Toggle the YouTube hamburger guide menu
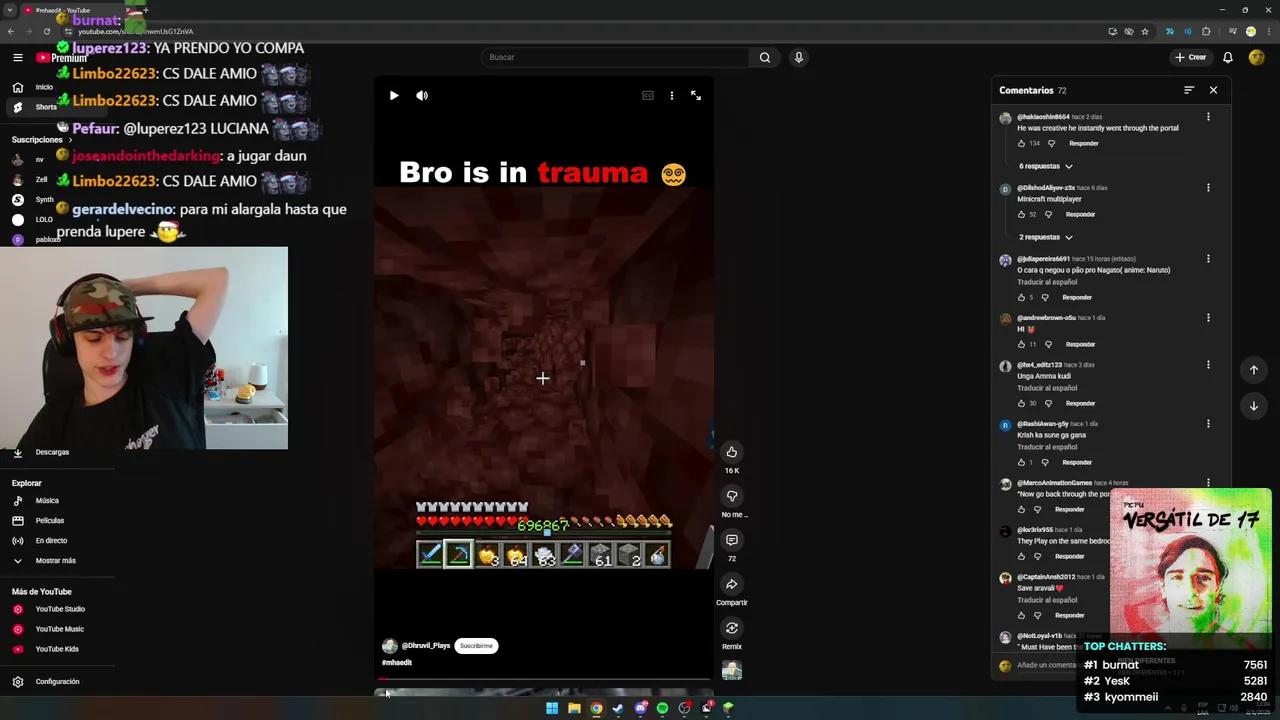The height and width of the screenshot is (720, 1280). [17, 57]
